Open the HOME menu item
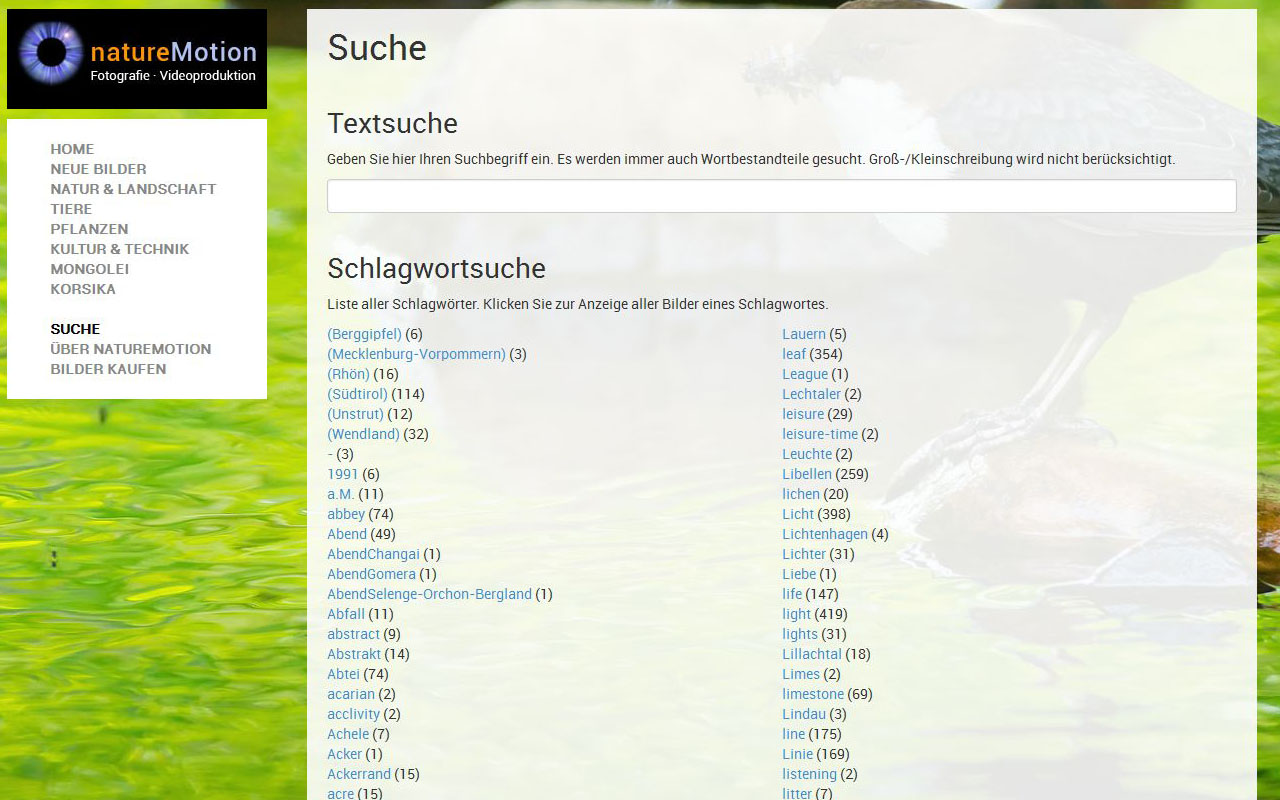The width and height of the screenshot is (1280, 800). pos(72,149)
